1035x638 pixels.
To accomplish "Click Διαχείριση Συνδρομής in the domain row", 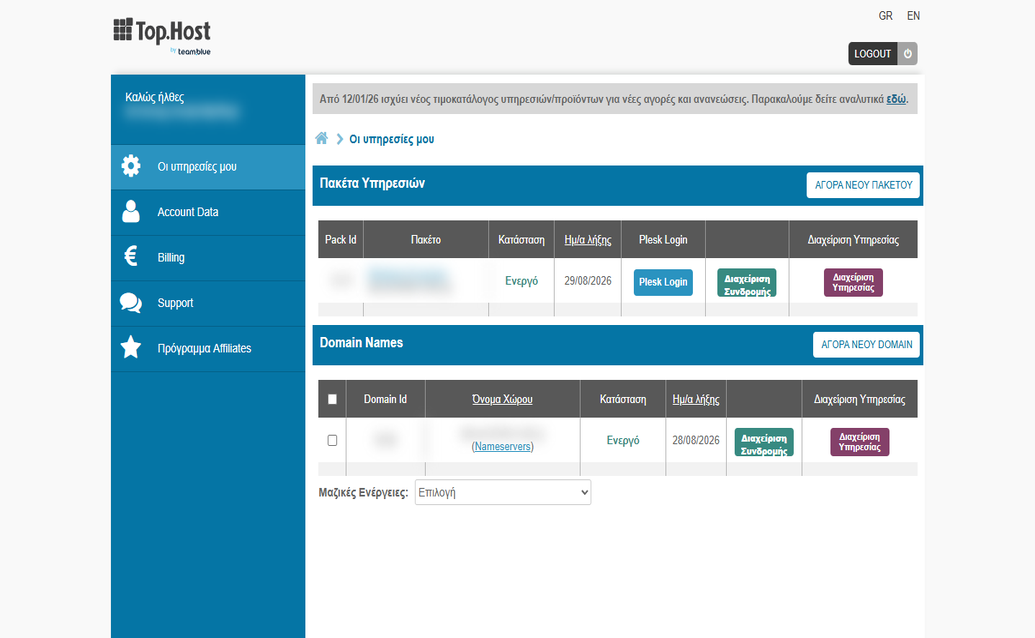I will coord(764,442).
